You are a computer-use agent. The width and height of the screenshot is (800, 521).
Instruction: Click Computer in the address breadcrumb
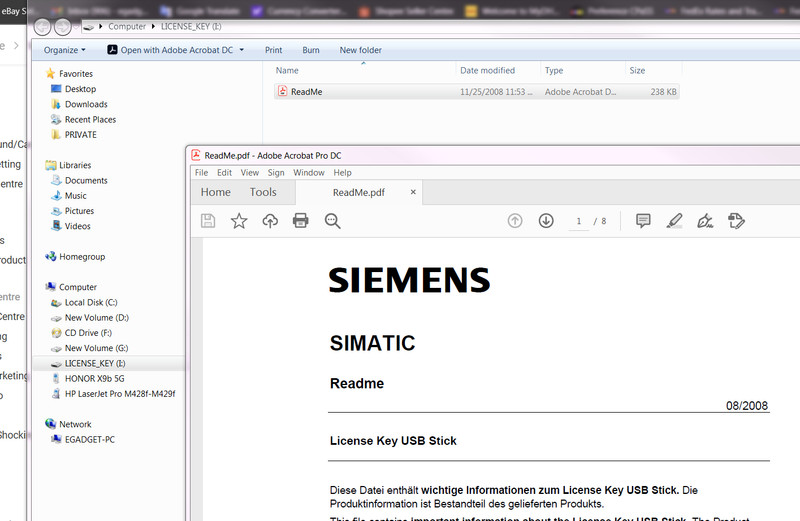click(127, 26)
